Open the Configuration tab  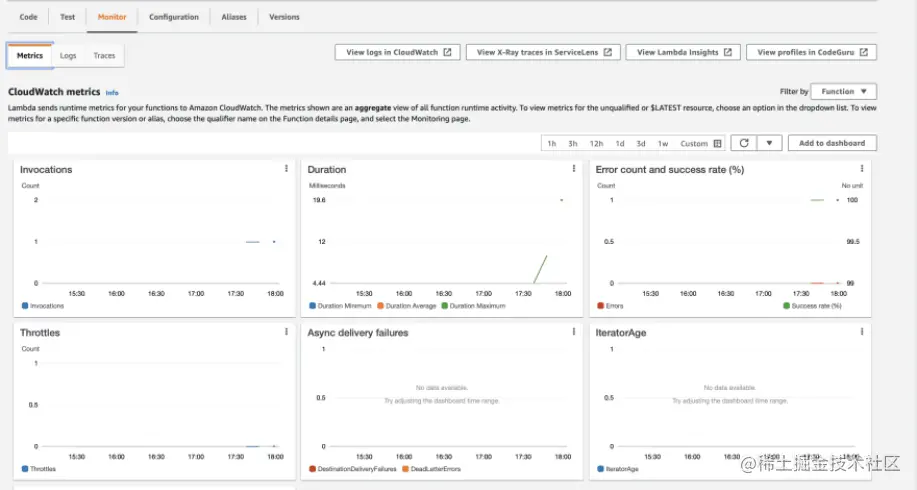[x=174, y=17]
